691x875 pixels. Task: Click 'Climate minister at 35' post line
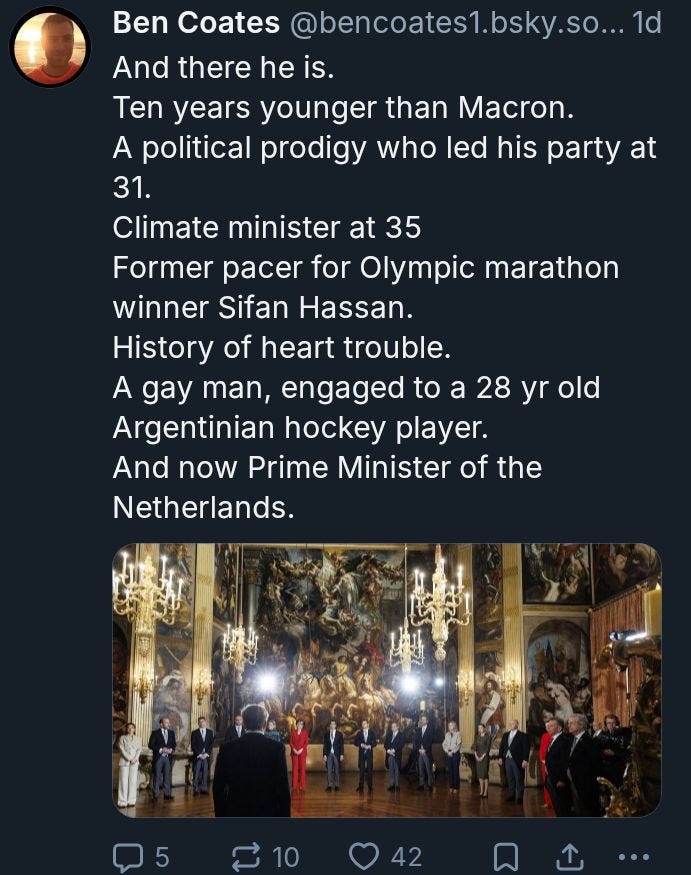(266, 228)
